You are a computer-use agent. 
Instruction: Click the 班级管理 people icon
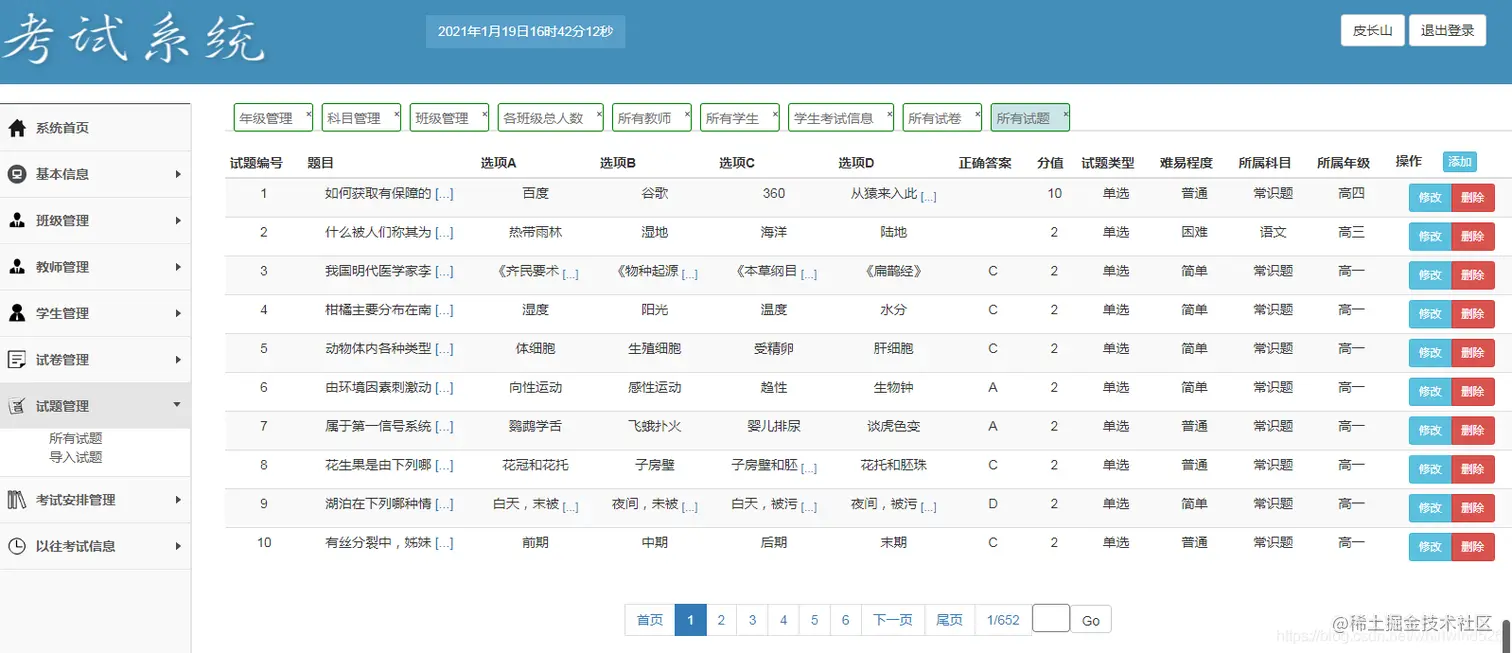17,220
